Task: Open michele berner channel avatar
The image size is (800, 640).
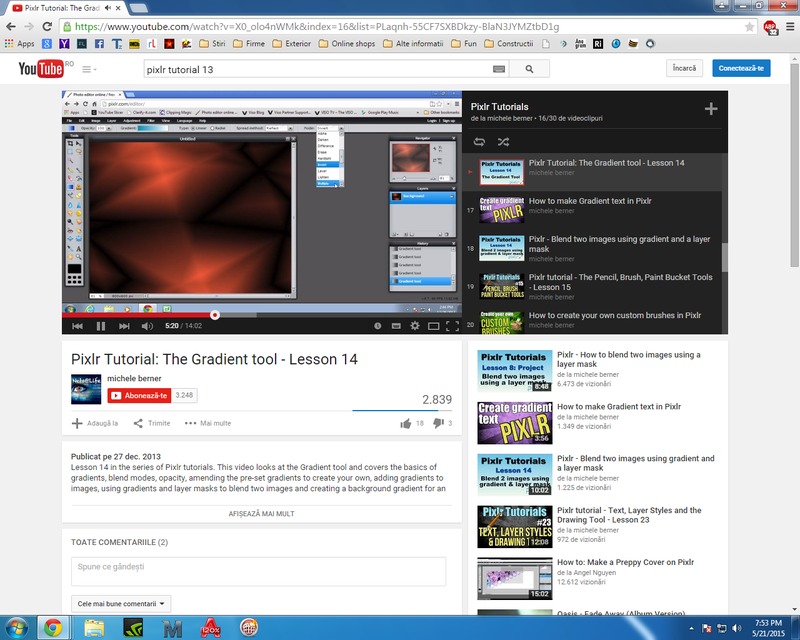Action: [x=86, y=389]
